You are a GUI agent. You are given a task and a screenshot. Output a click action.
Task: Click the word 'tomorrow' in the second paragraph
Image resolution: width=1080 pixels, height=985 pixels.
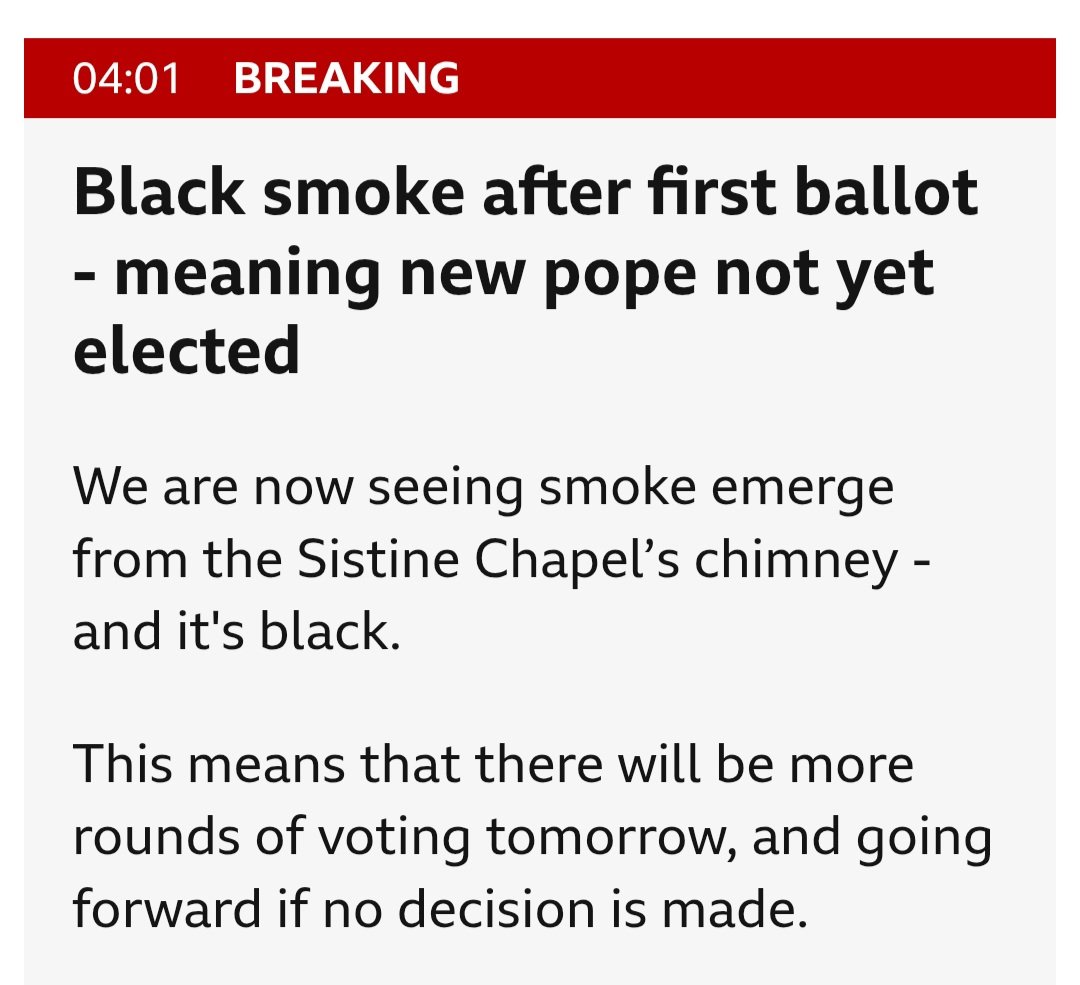tap(607, 838)
